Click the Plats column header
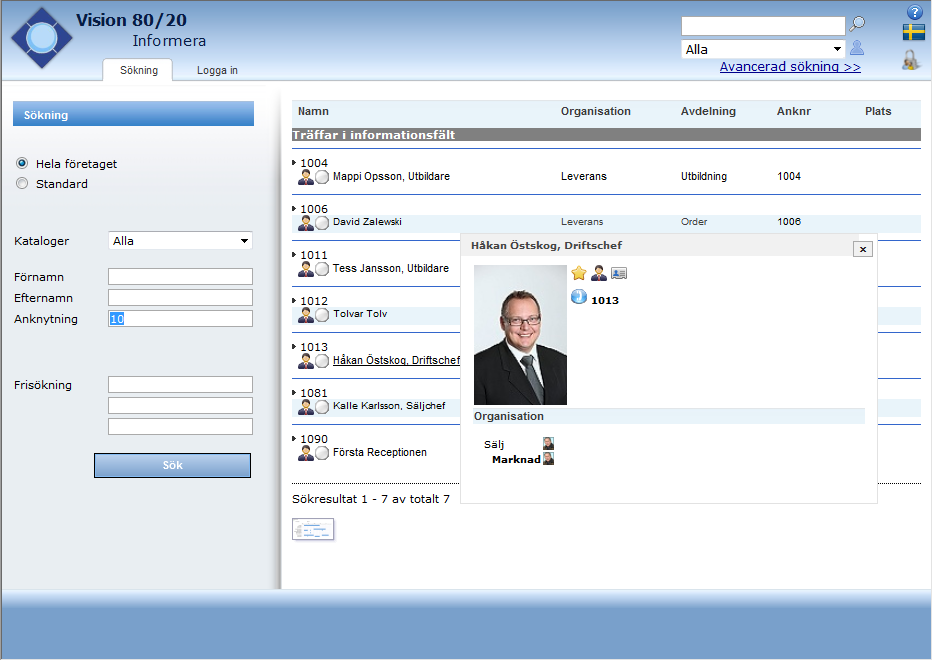The image size is (933, 660). tap(878, 111)
